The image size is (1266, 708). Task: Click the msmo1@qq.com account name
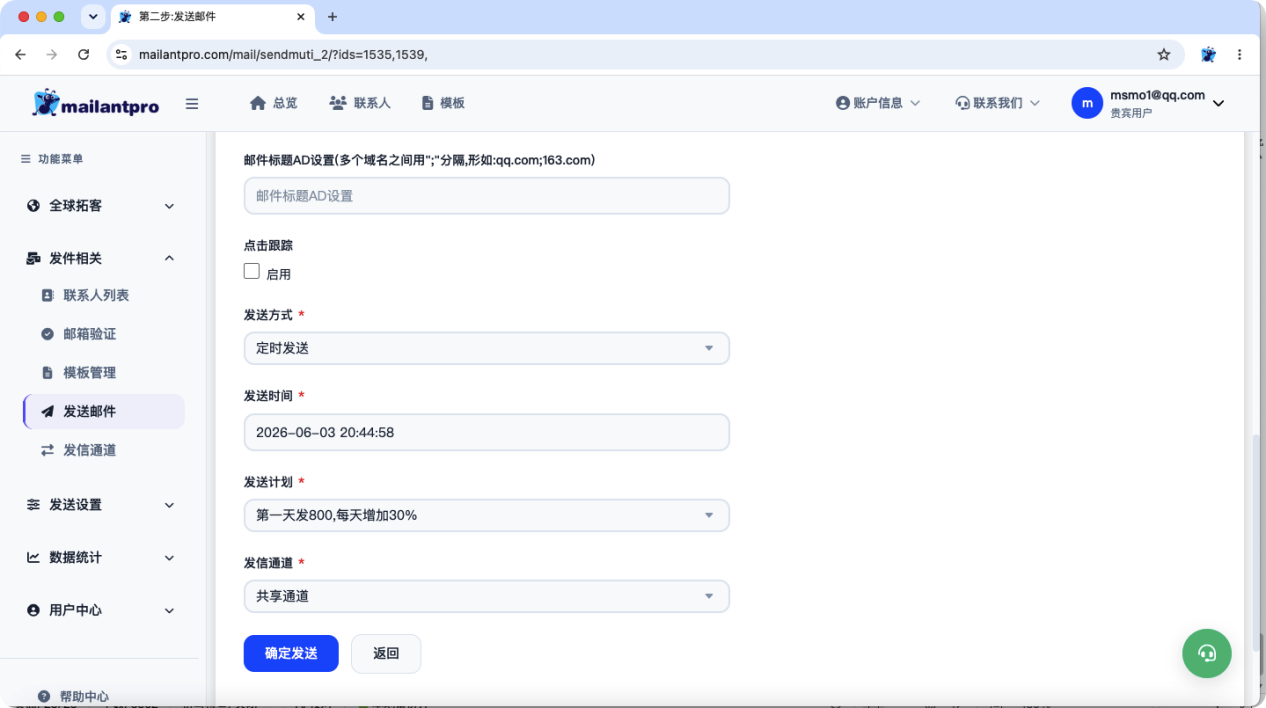tap(1157, 95)
